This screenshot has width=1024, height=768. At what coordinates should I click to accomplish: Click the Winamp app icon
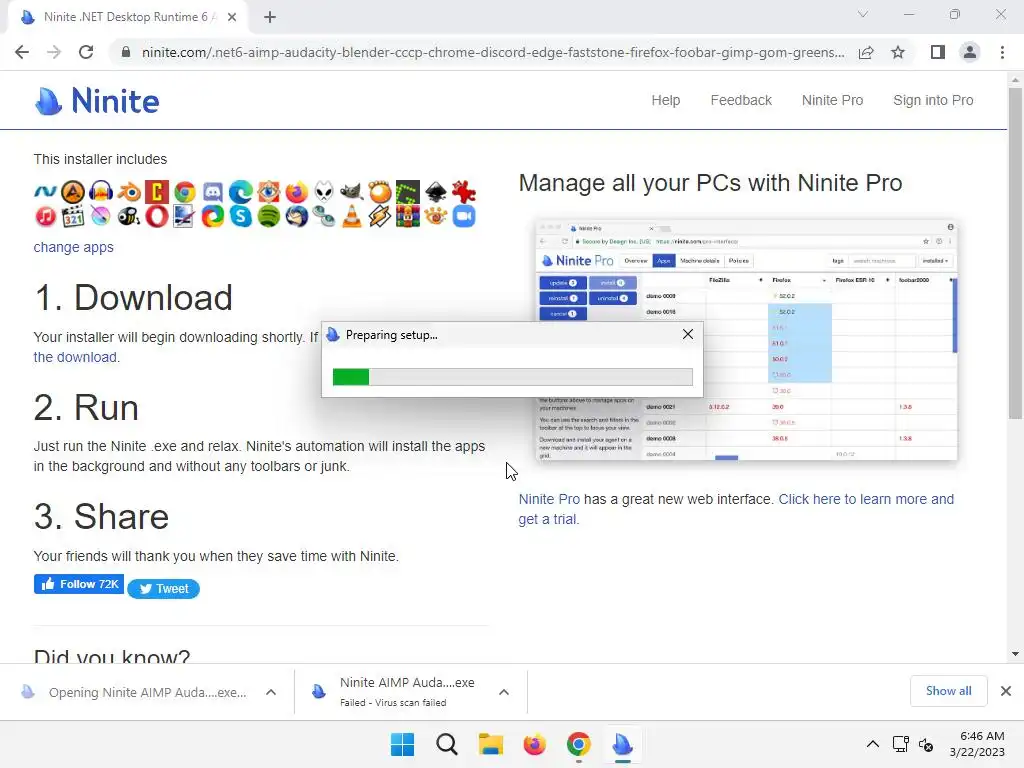[x=380, y=216]
